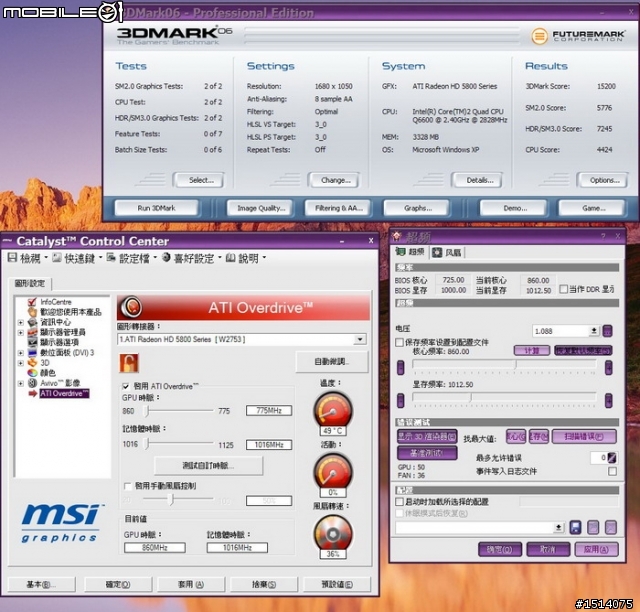Click the InfoCentre checkmark icon

32,302
